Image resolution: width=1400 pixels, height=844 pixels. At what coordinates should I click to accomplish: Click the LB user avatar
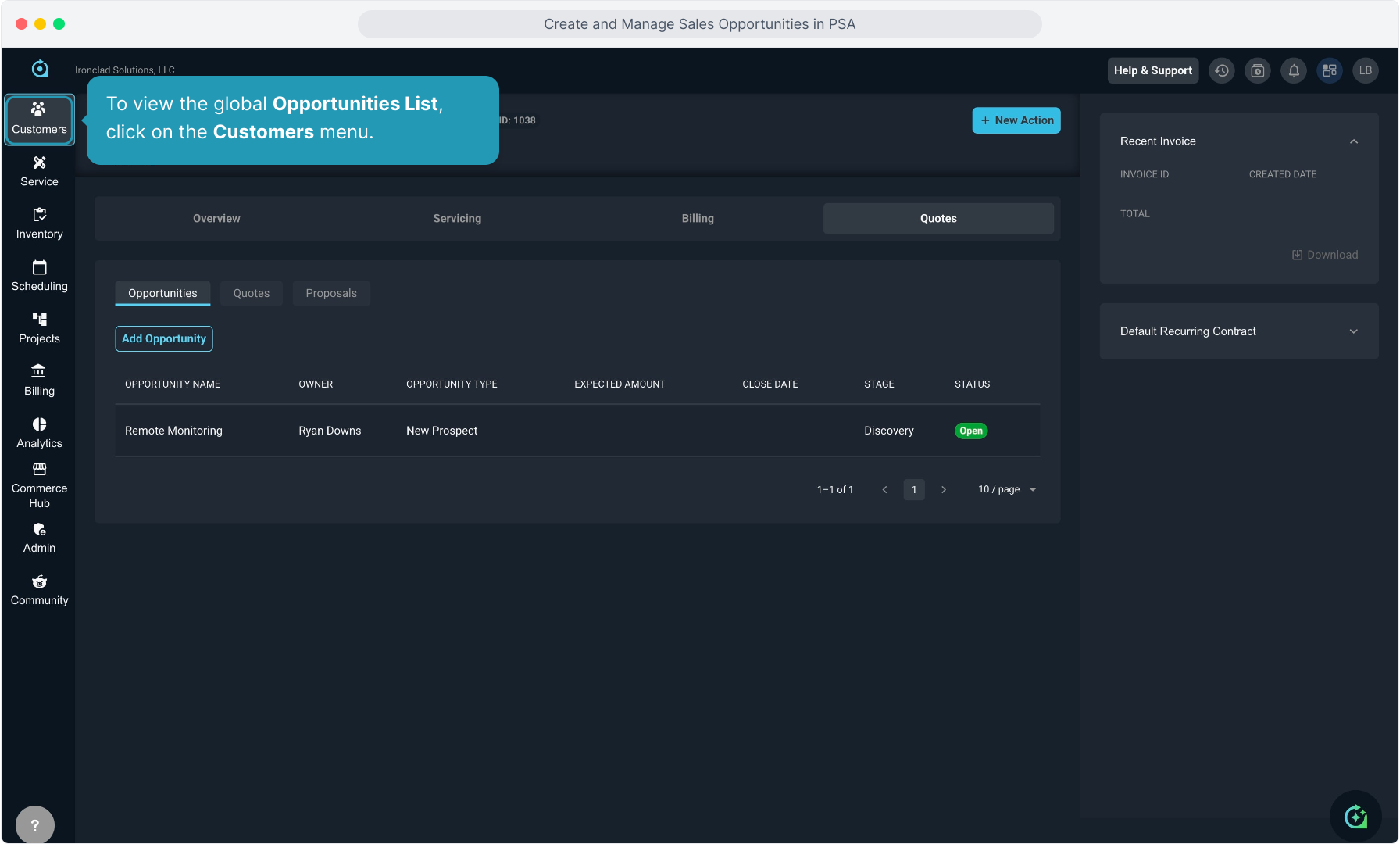(1365, 70)
